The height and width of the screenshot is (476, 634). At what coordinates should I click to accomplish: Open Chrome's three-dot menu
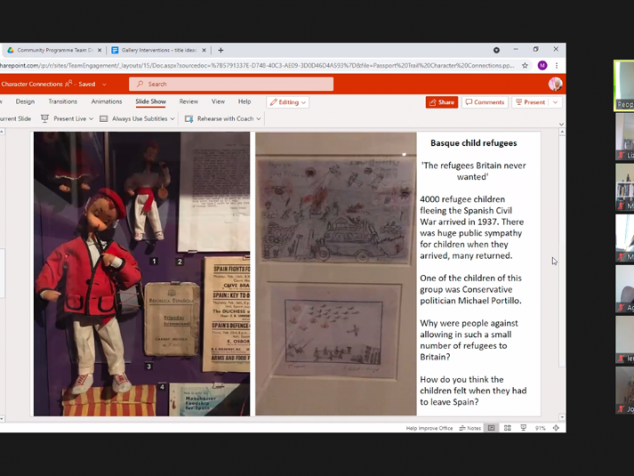[x=557, y=66]
